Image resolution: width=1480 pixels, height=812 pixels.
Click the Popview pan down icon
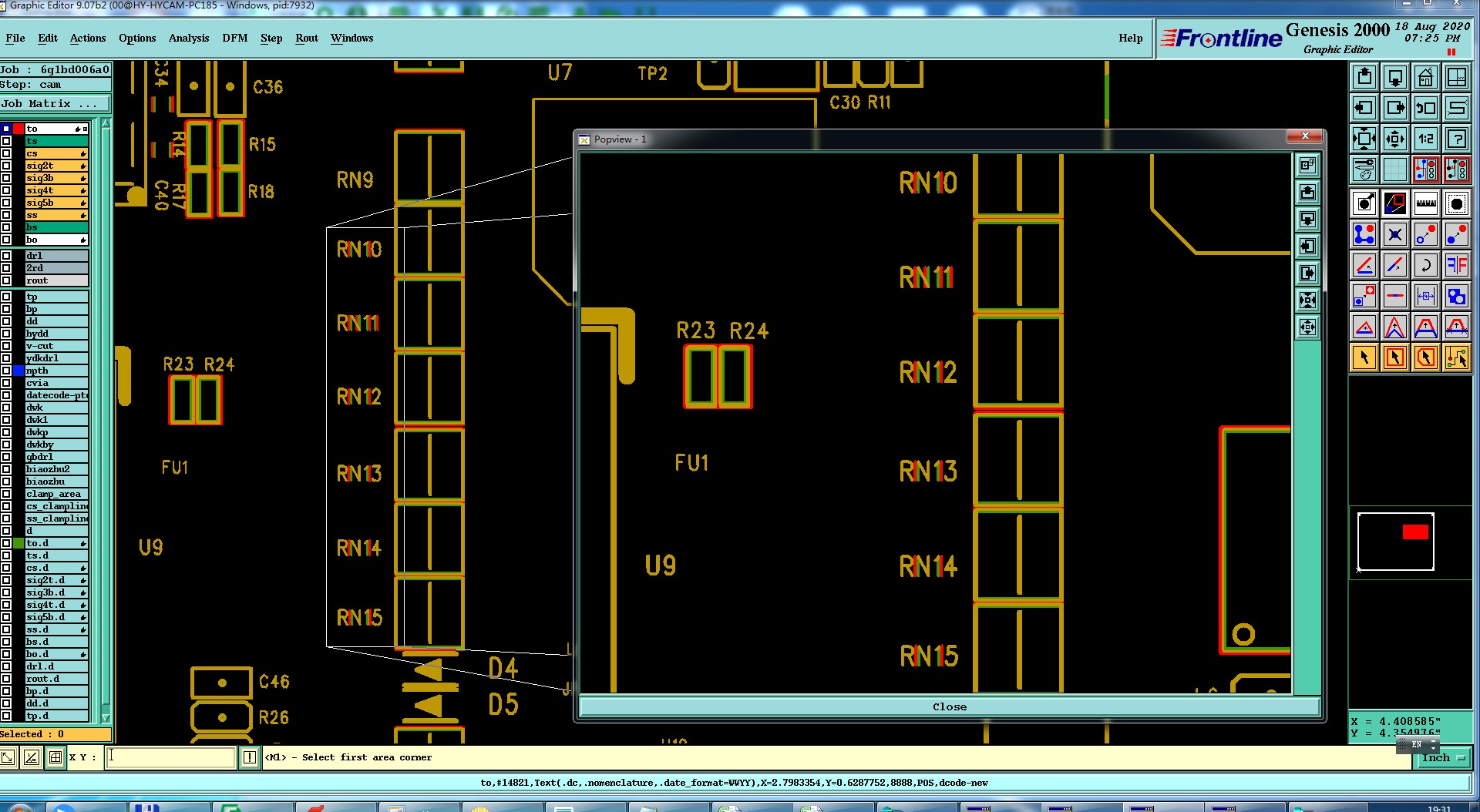(1308, 219)
